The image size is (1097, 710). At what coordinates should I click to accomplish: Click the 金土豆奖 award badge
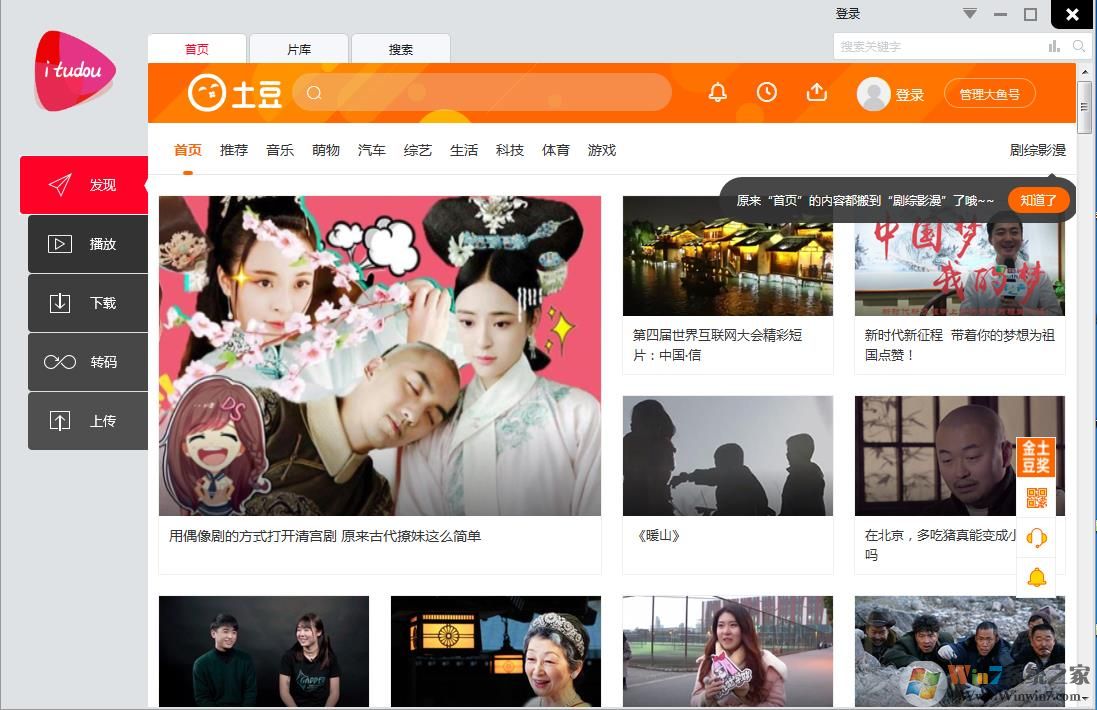(x=1037, y=456)
